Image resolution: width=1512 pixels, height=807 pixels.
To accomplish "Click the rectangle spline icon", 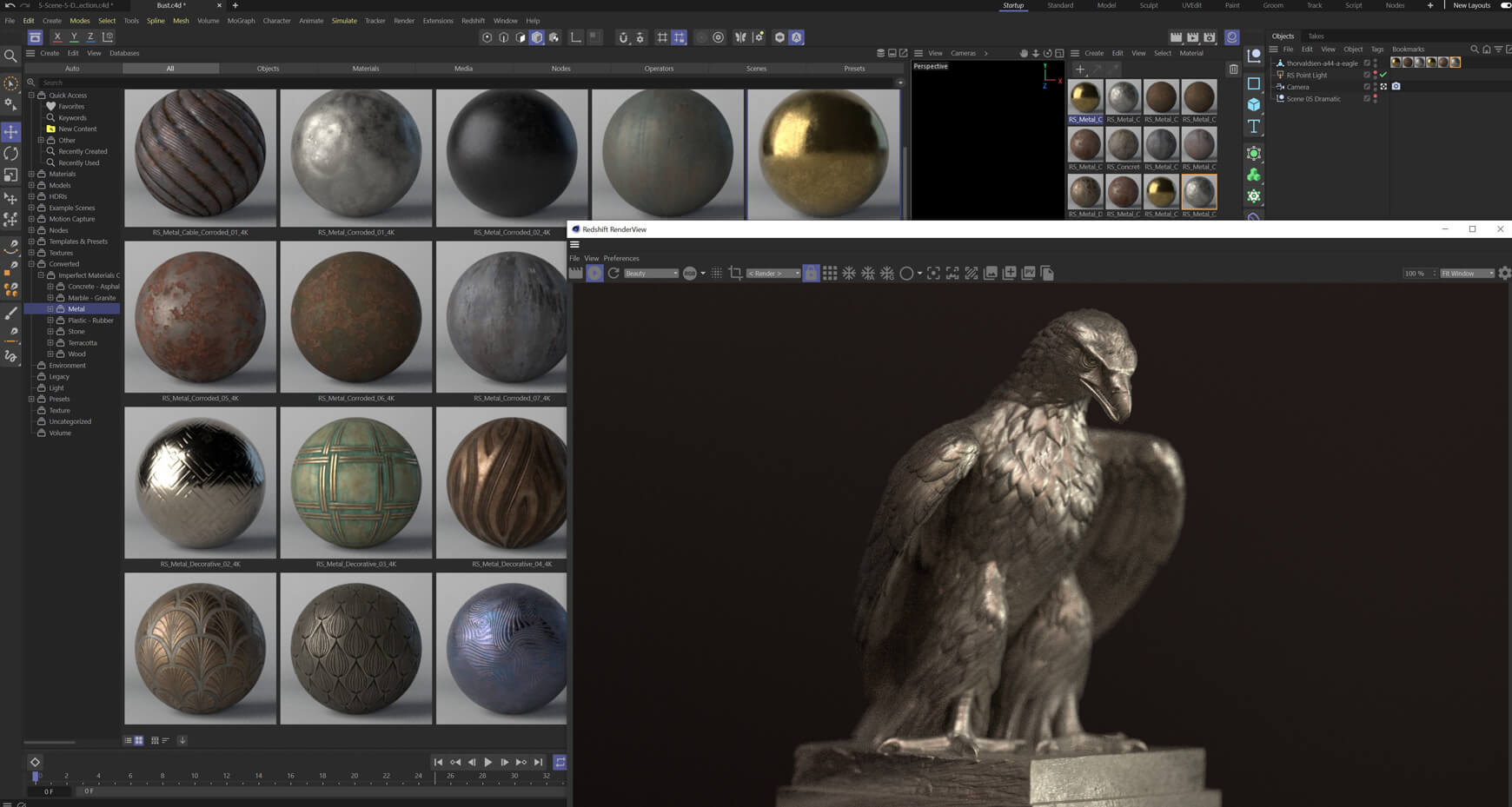I will 1253,84.
